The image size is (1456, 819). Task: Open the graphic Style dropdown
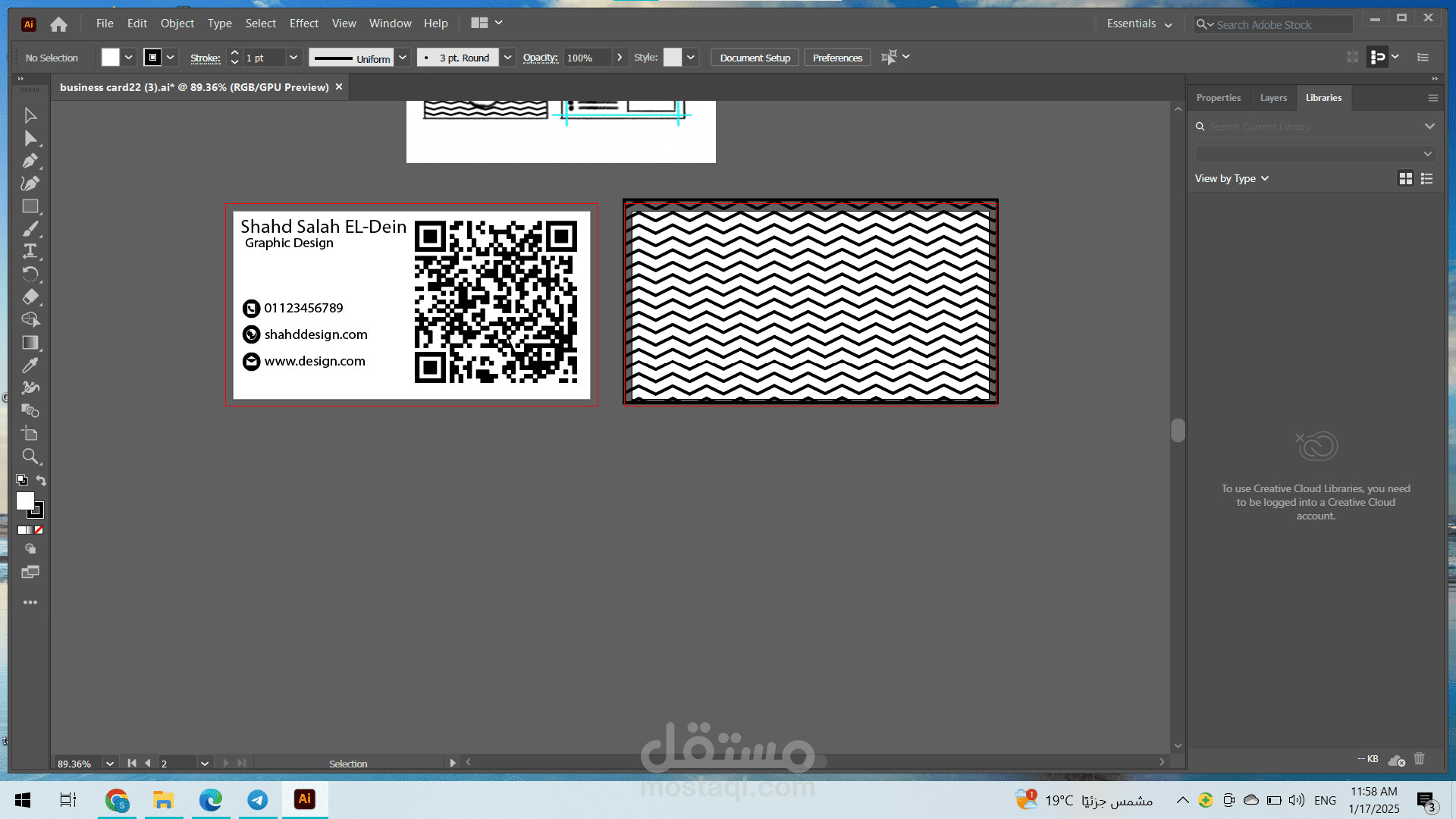pyautogui.click(x=691, y=58)
